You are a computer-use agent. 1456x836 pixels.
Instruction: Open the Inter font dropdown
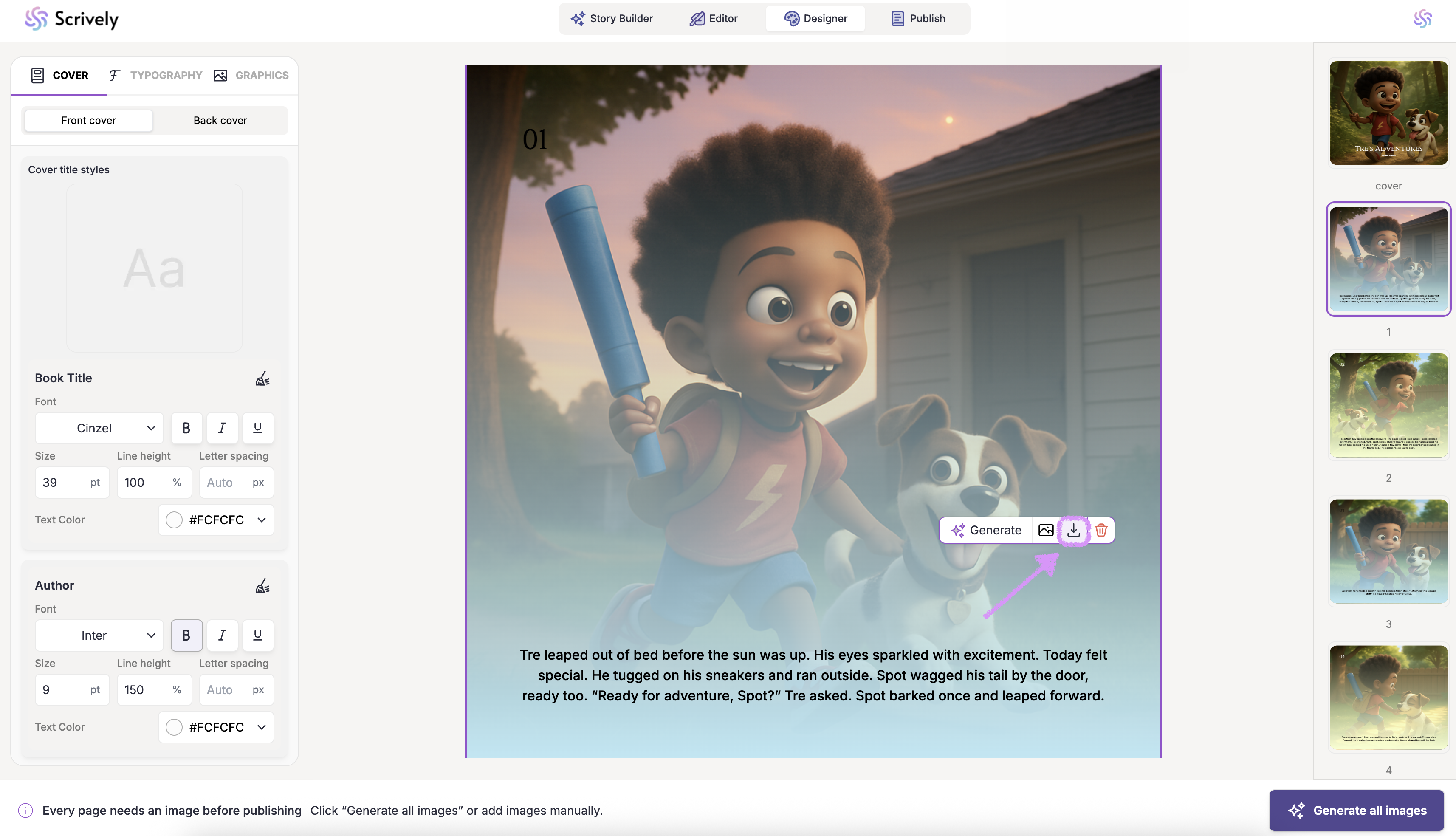click(x=99, y=635)
